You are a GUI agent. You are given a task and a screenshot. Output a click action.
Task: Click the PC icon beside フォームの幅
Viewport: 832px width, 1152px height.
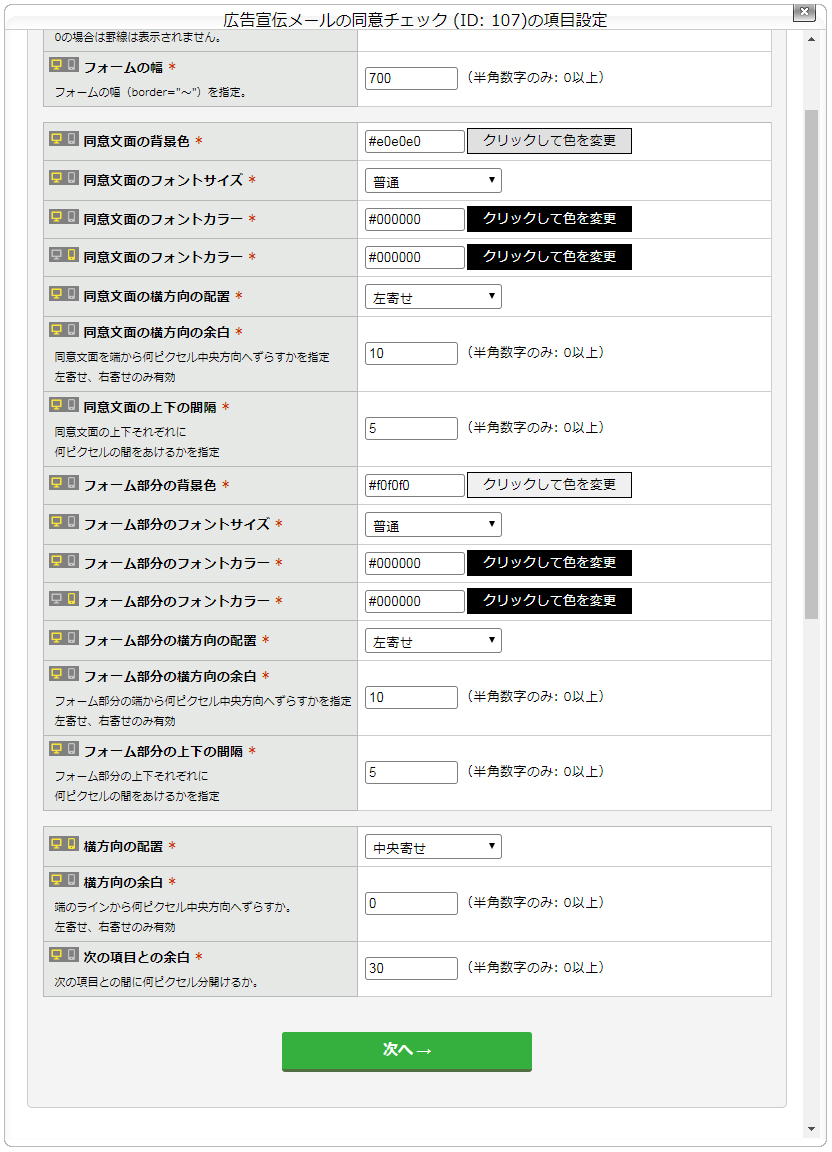pyautogui.click(x=57, y=65)
